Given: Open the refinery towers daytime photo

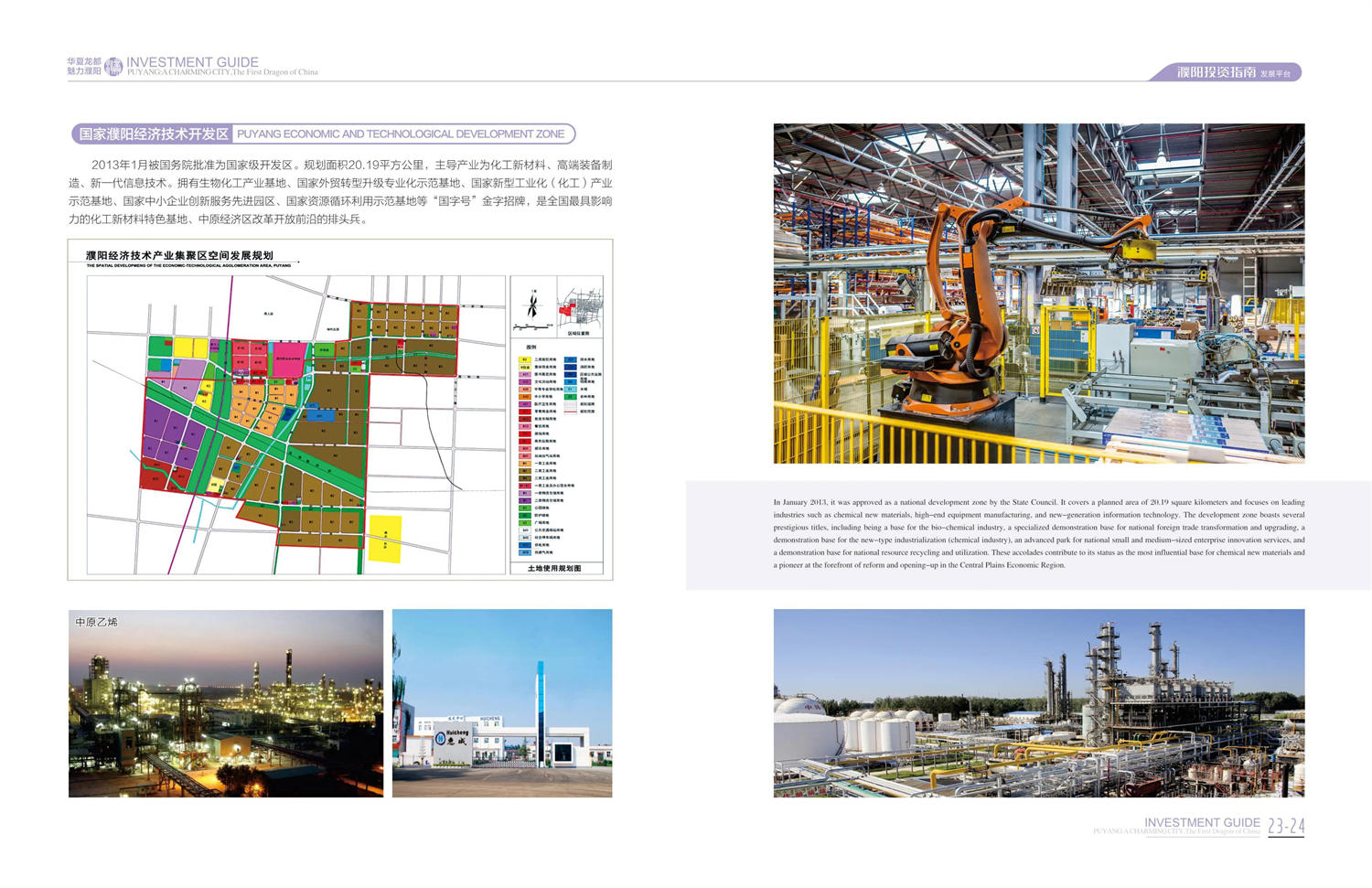Looking at the screenshot, I should click(1038, 703).
